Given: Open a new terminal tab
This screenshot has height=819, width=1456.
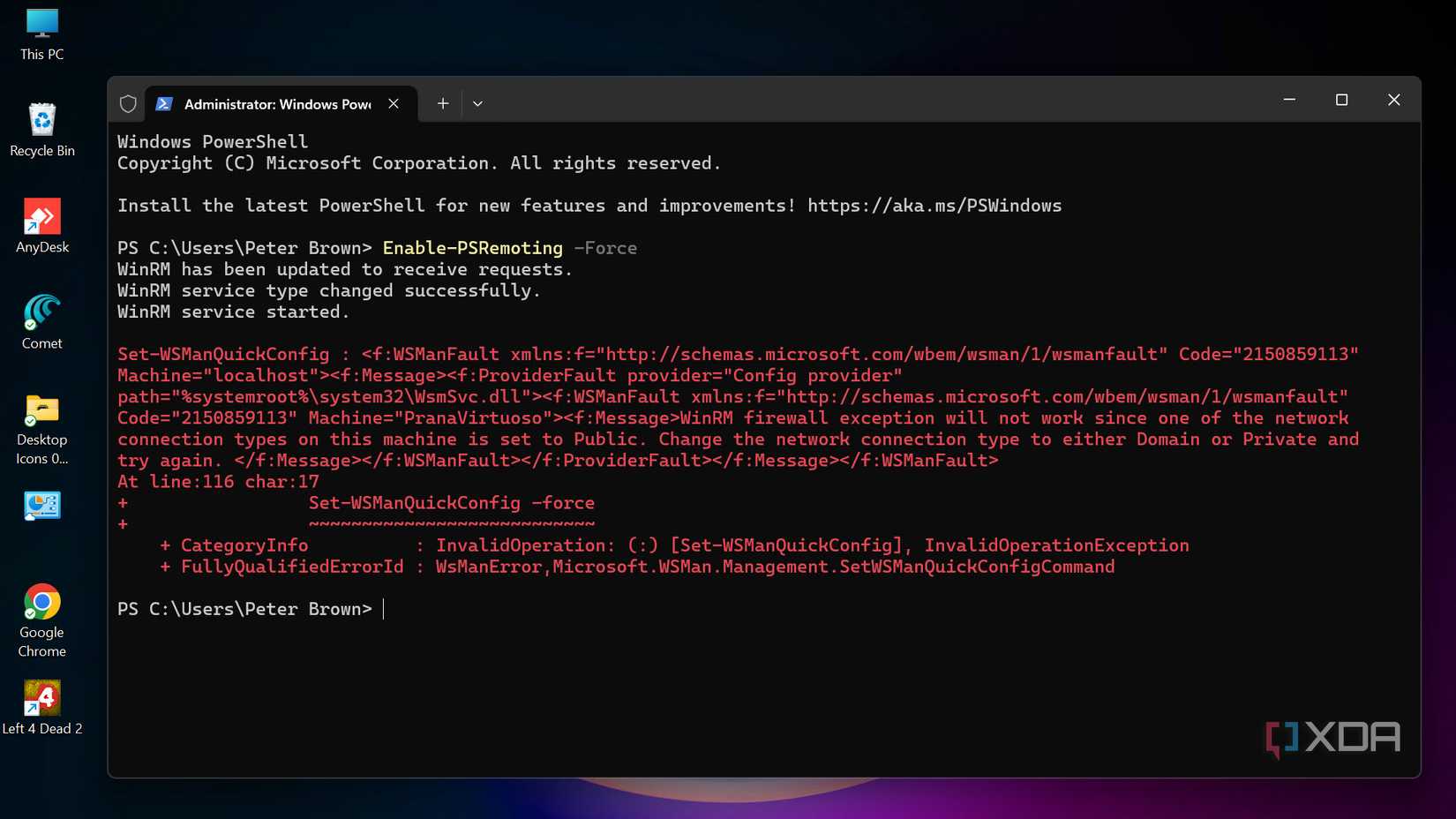Looking at the screenshot, I should click(443, 104).
